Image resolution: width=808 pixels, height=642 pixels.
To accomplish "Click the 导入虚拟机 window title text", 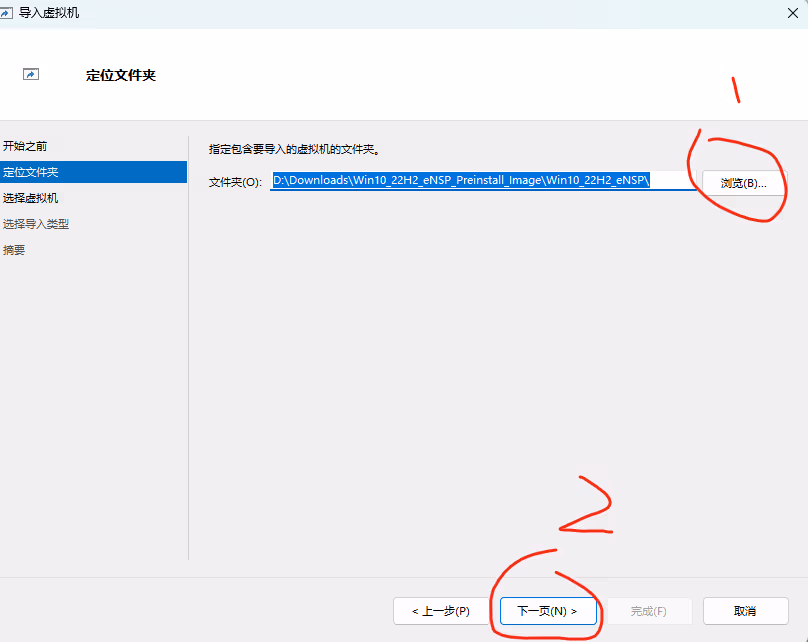I will click(49, 12).
